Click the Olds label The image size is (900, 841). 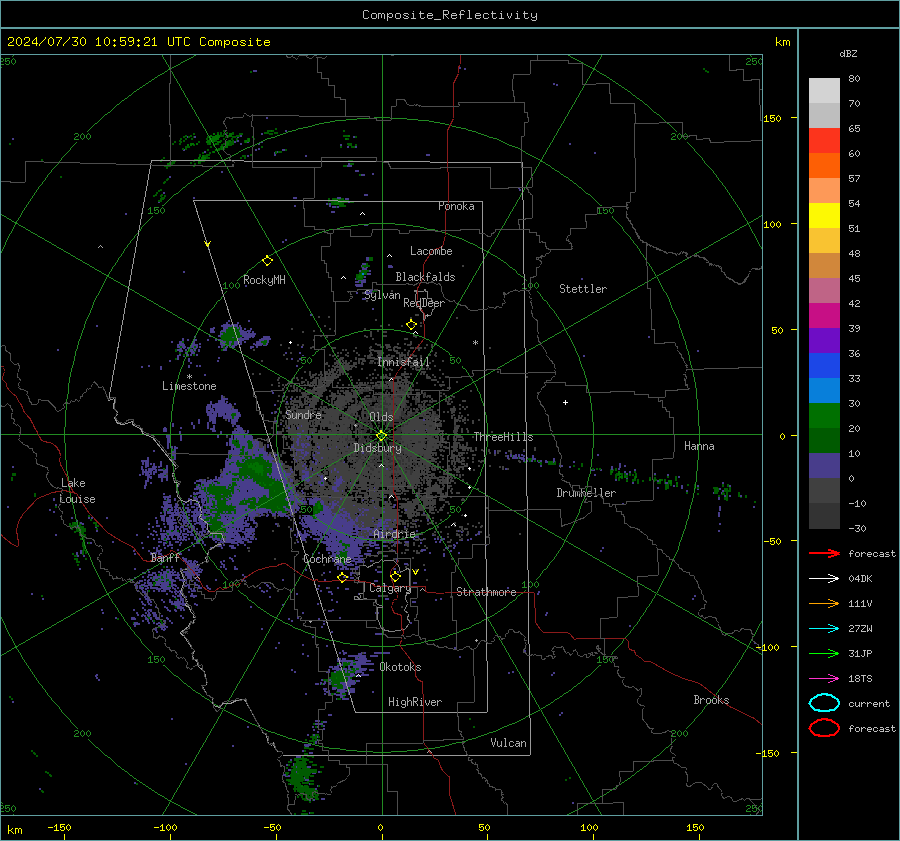[x=381, y=417]
